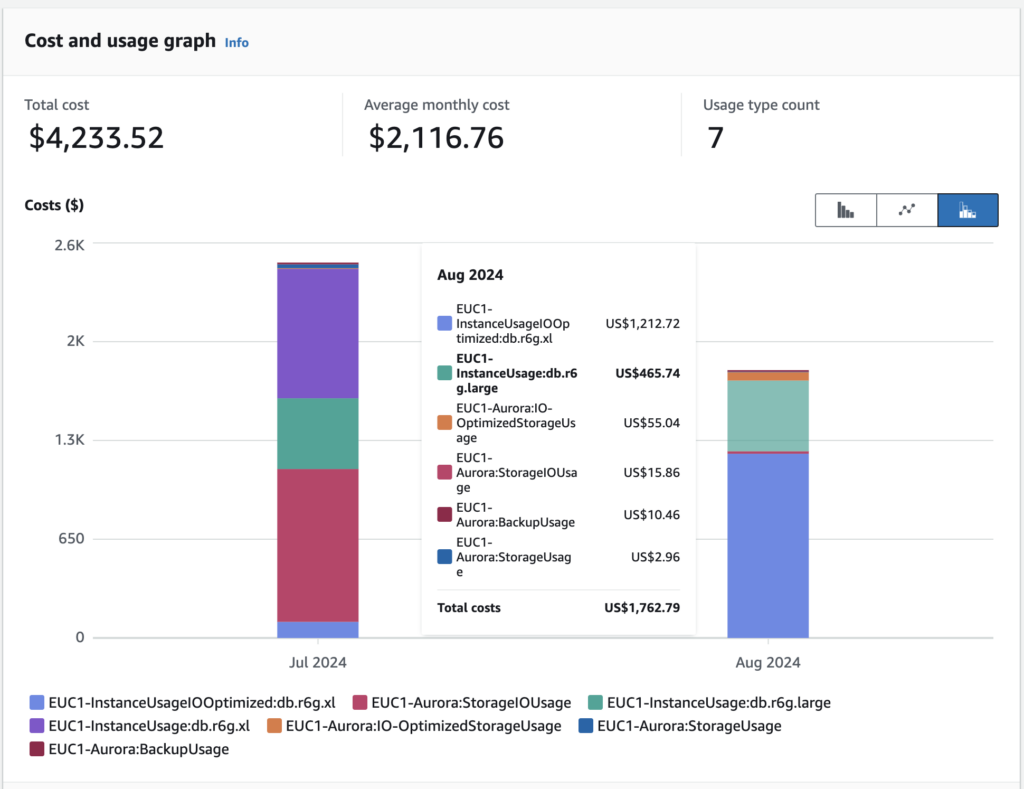The height and width of the screenshot is (789, 1024).
Task: Switch to the bar chart view icon
Action: coord(846,210)
